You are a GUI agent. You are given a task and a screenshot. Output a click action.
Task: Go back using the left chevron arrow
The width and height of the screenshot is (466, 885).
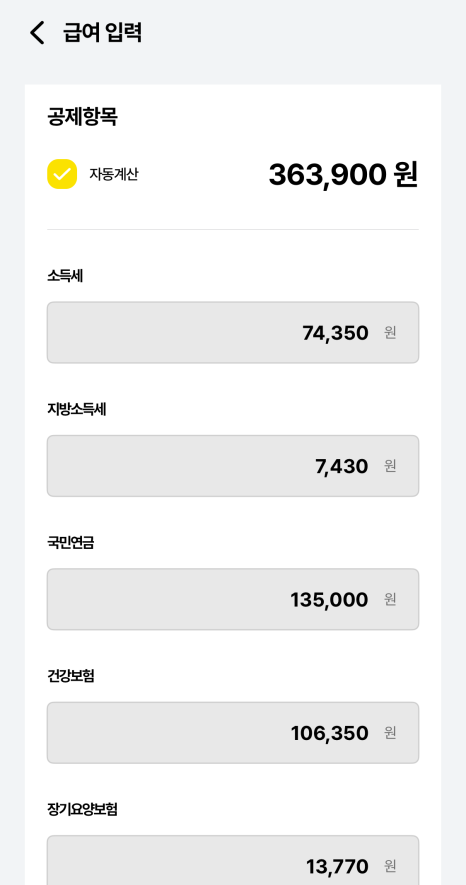(x=37, y=33)
